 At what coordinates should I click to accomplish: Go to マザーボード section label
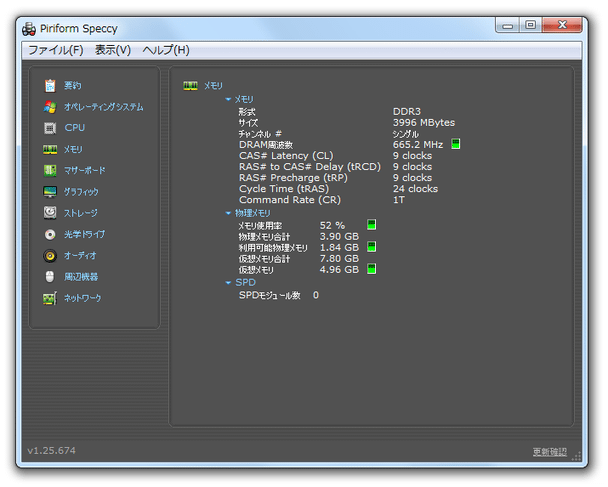pos(85,171)
